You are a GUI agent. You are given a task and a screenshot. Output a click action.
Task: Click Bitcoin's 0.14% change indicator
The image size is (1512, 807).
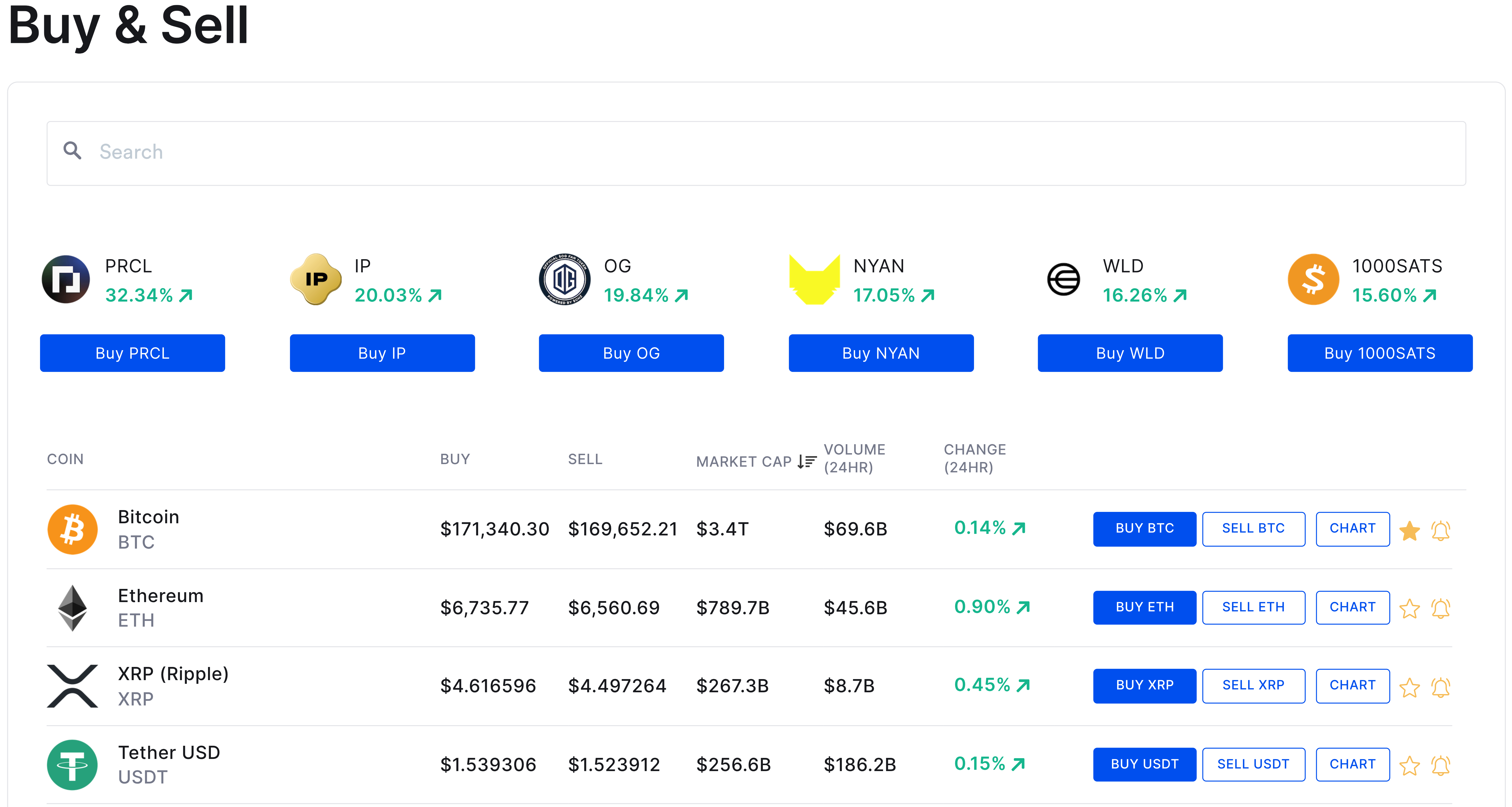pos(989,528)
